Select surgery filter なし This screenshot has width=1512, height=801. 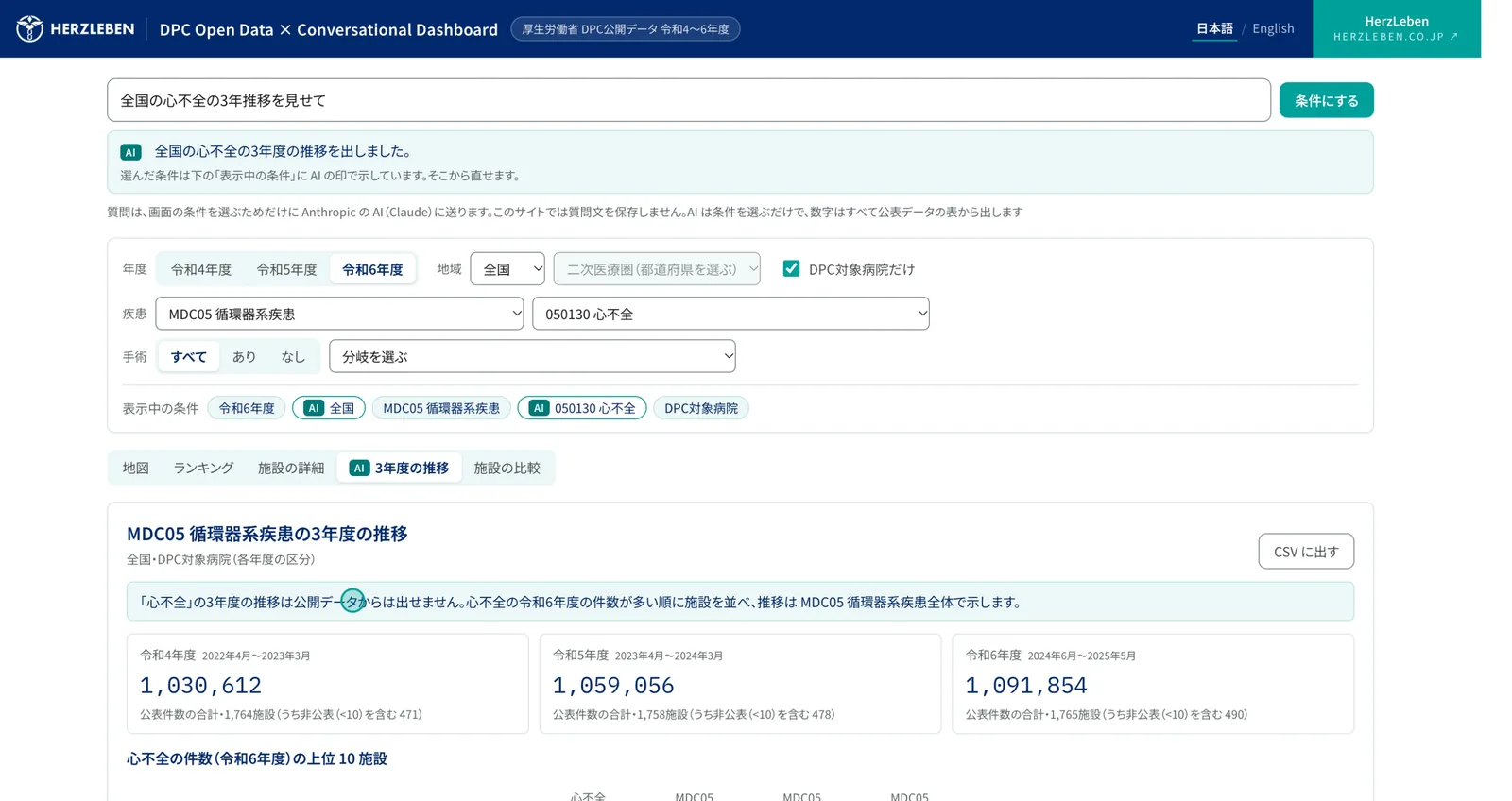point(293,357)
